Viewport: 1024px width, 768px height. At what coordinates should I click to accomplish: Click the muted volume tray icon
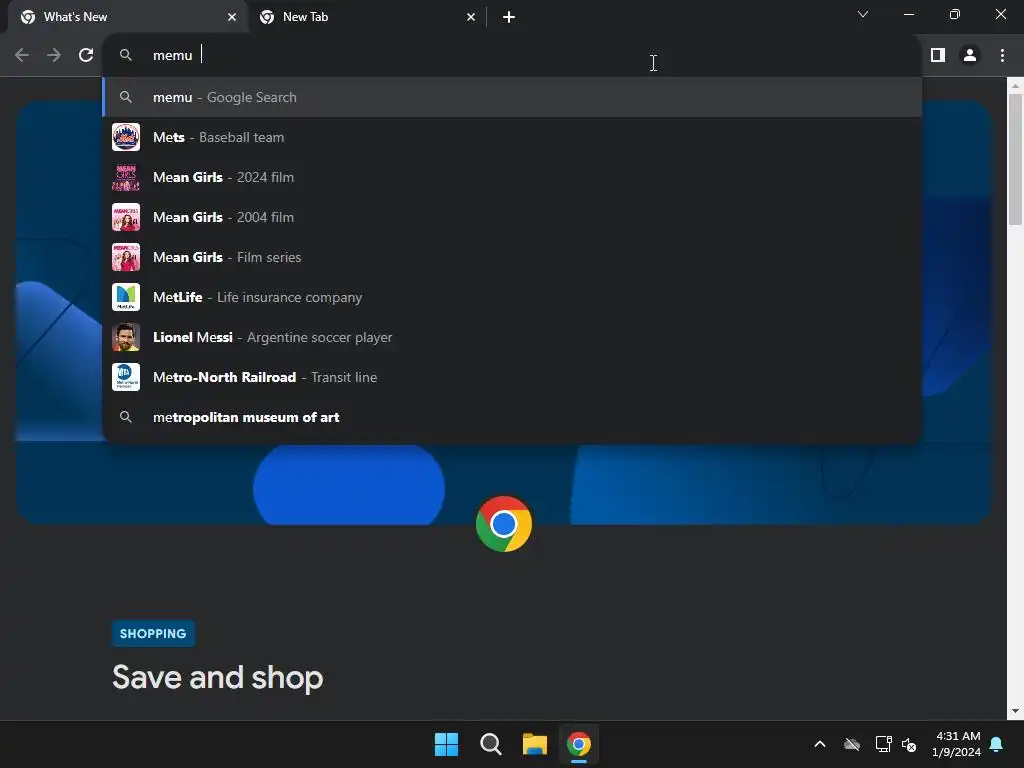(908, 744)
